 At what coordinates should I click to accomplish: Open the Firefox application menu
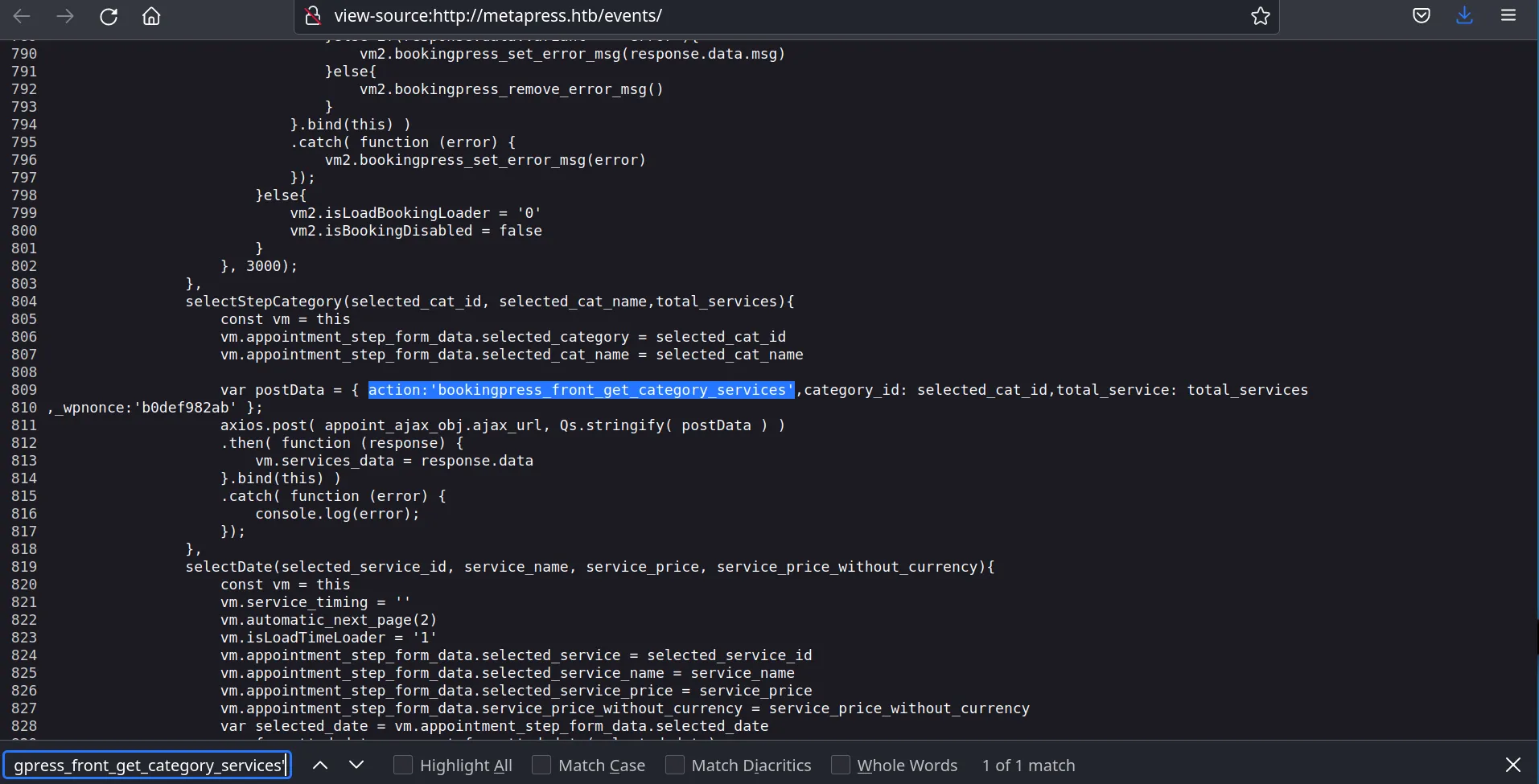(1509, 15)
